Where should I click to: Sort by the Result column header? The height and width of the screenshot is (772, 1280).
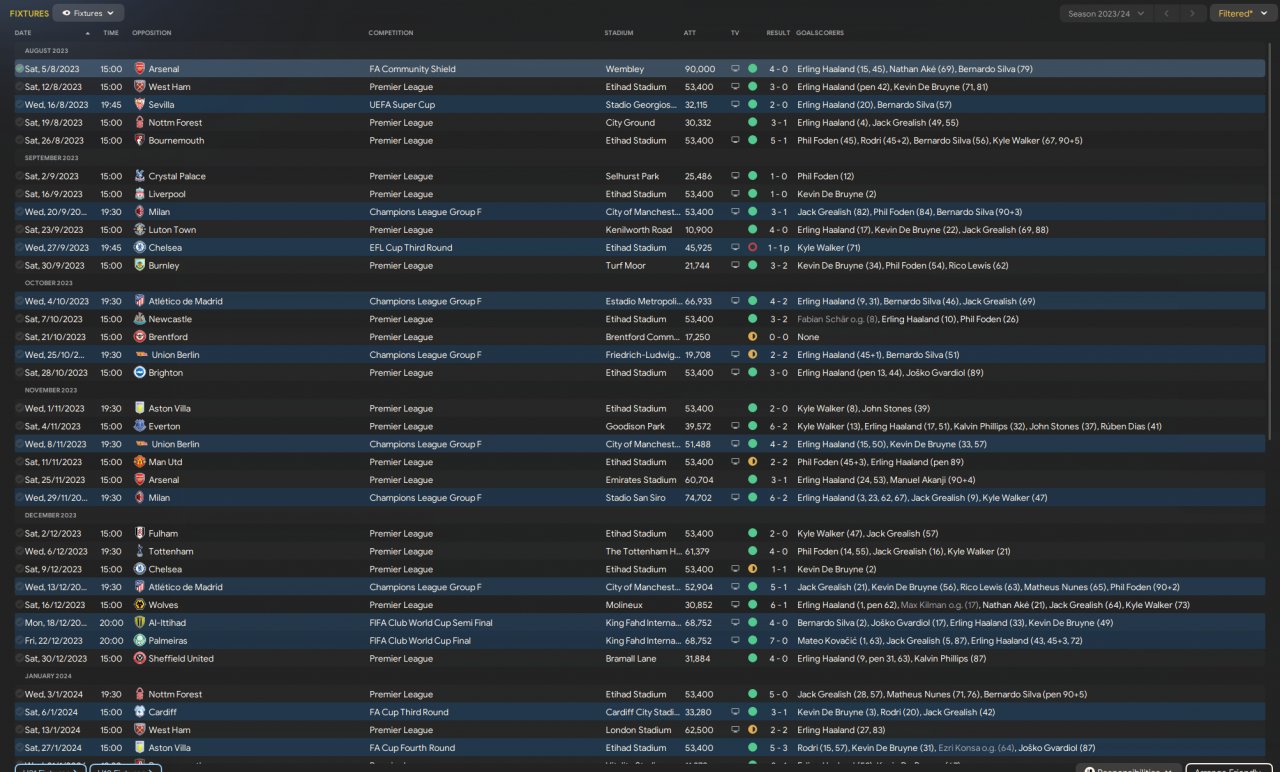[x=778, y=33]
